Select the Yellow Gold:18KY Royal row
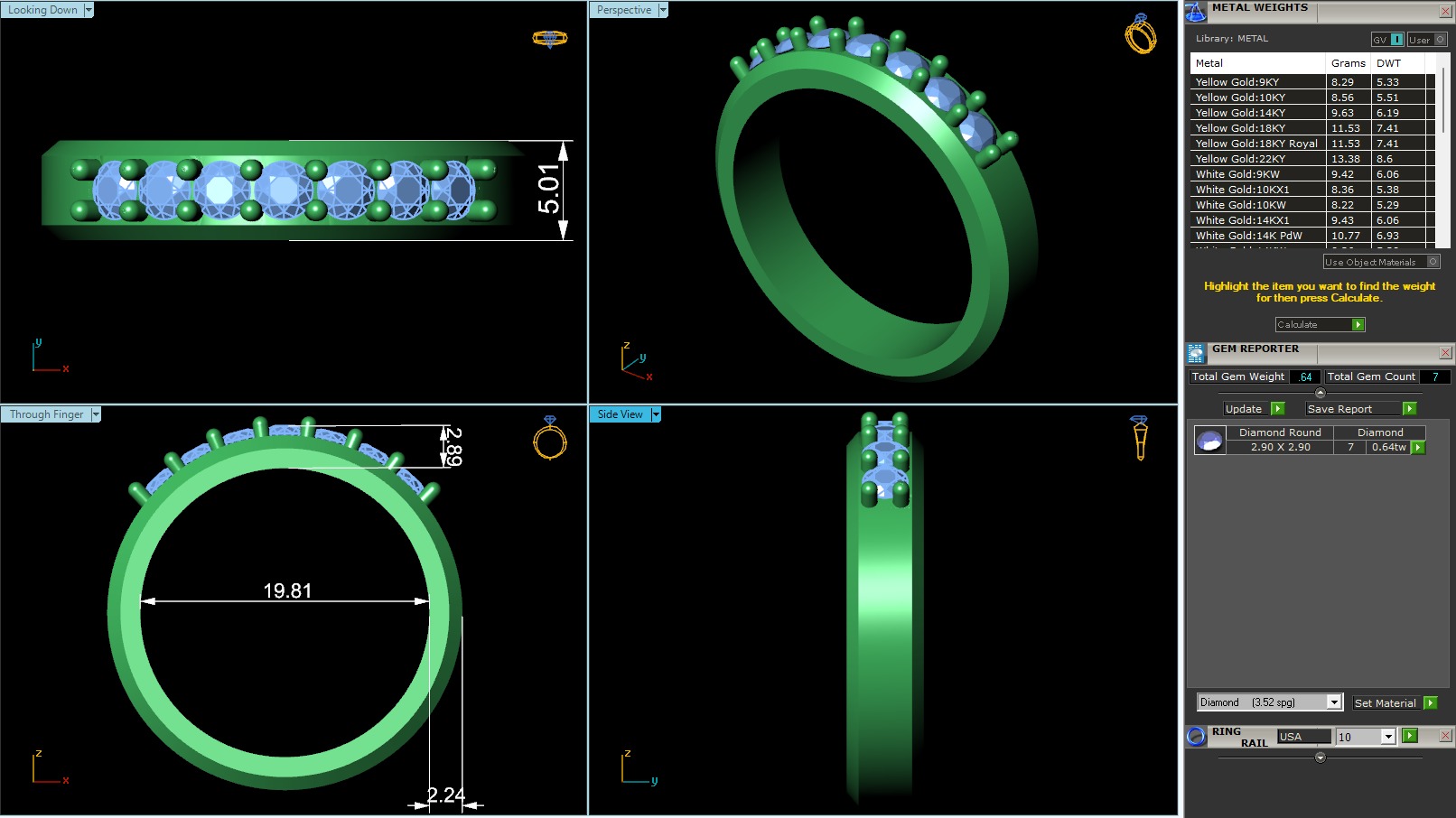The image size is (1456, 818). click(x=1312, y=144)
